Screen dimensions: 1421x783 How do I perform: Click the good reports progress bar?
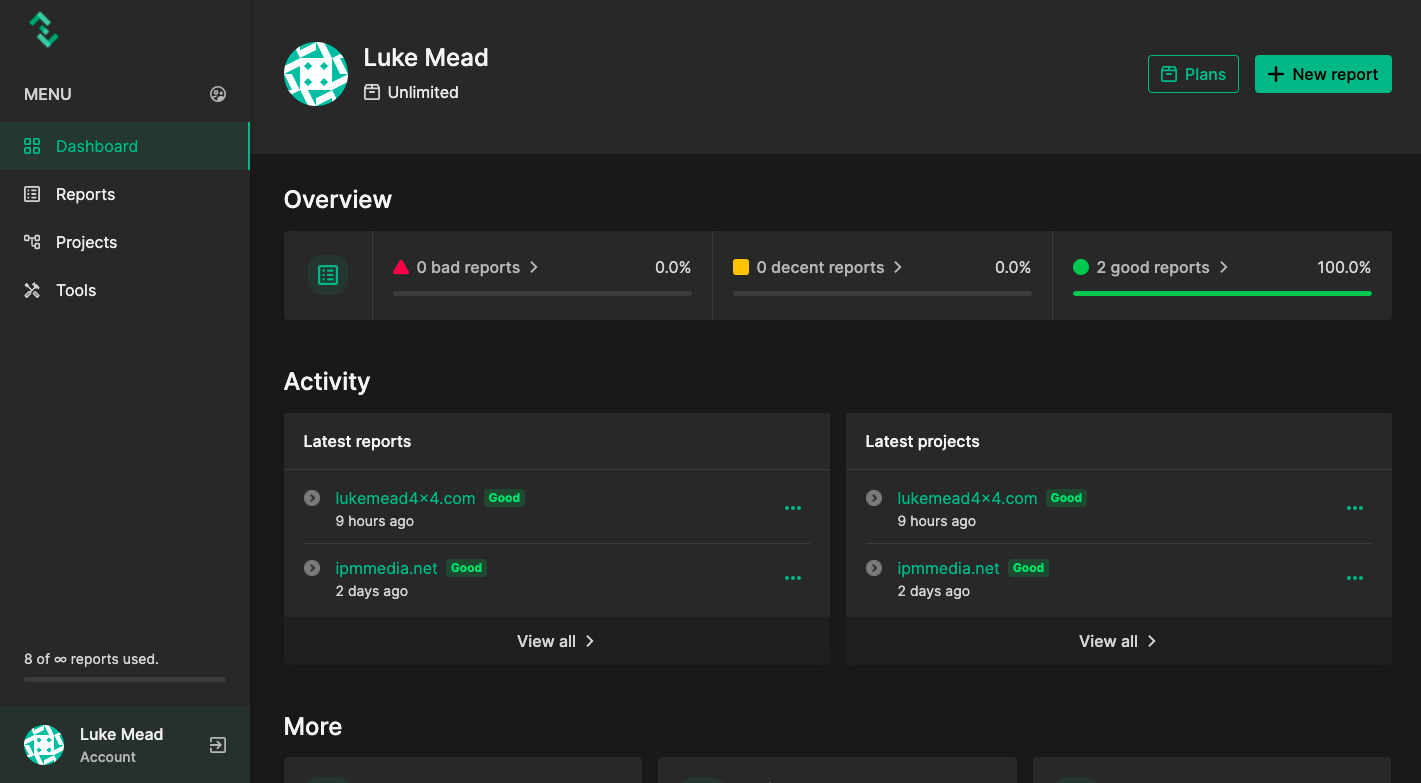click(x=1222, y=294)
